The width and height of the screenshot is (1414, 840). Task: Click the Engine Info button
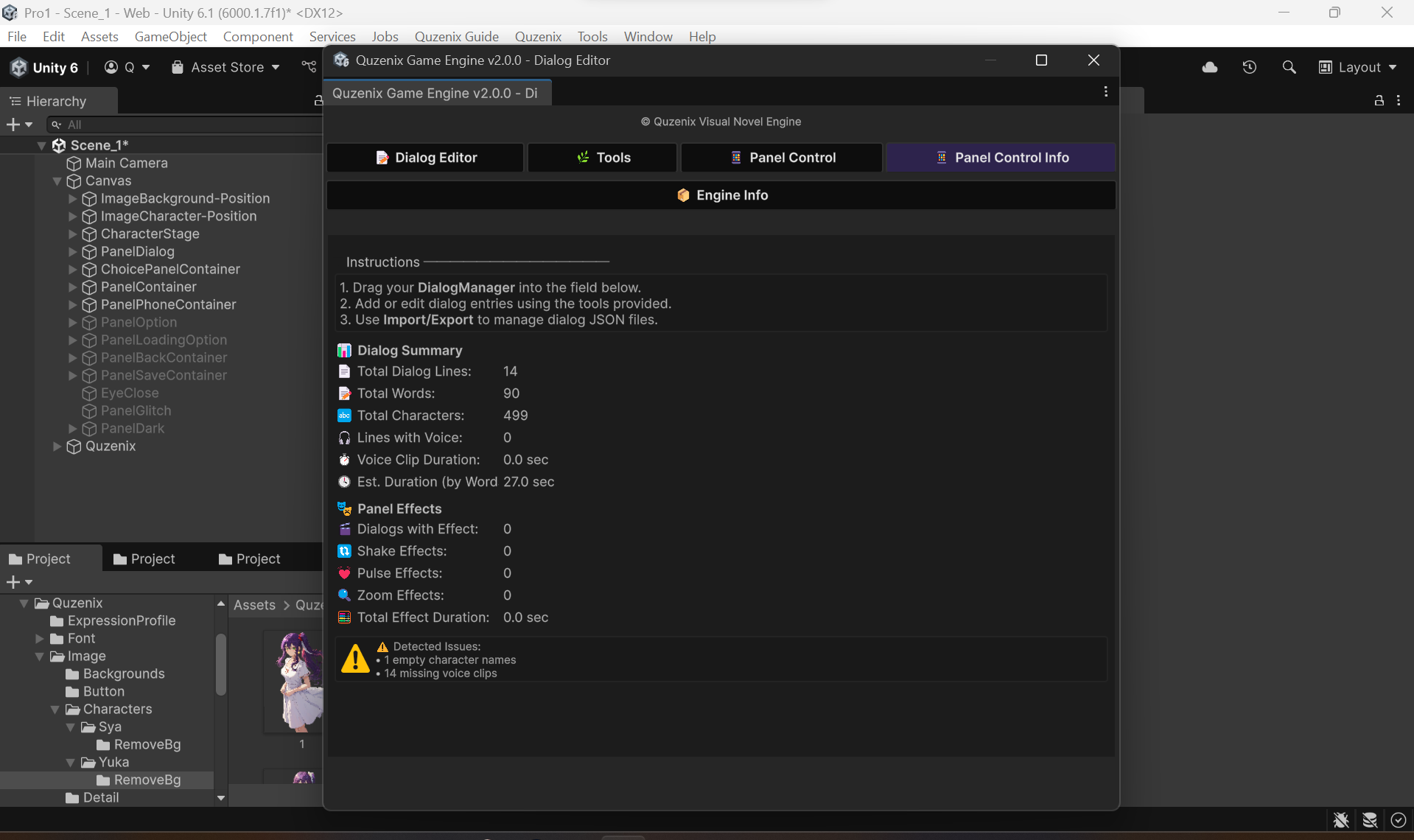[721, 195]
